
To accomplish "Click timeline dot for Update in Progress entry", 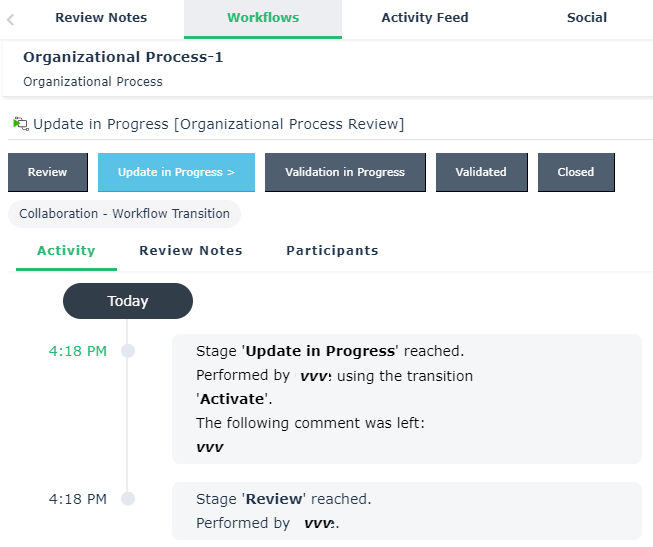I will pyautogui.click(x=127, y=351).
